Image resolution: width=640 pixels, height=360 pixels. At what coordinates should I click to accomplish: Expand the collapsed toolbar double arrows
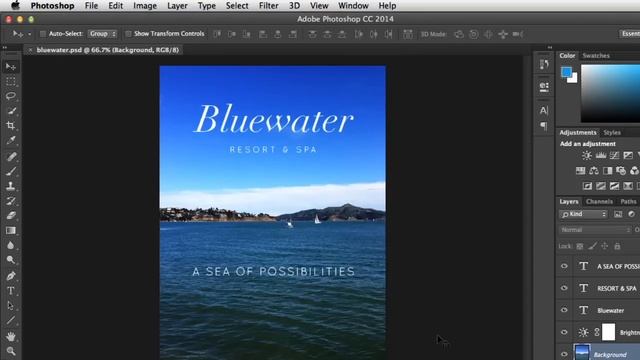point(5,47)
